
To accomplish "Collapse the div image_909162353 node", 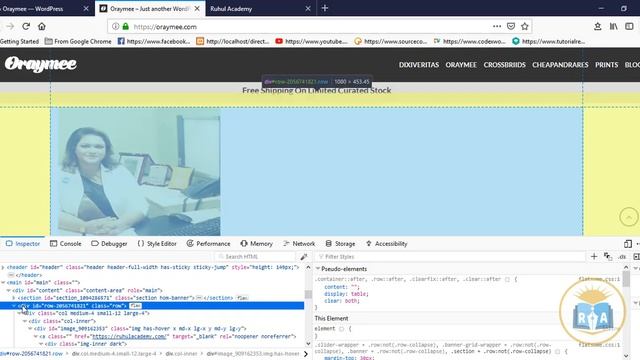I will pos(30,329).
